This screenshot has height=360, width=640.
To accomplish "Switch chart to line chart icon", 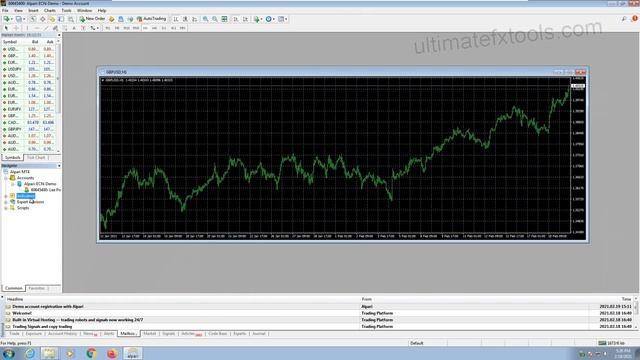I will point(195,19).
